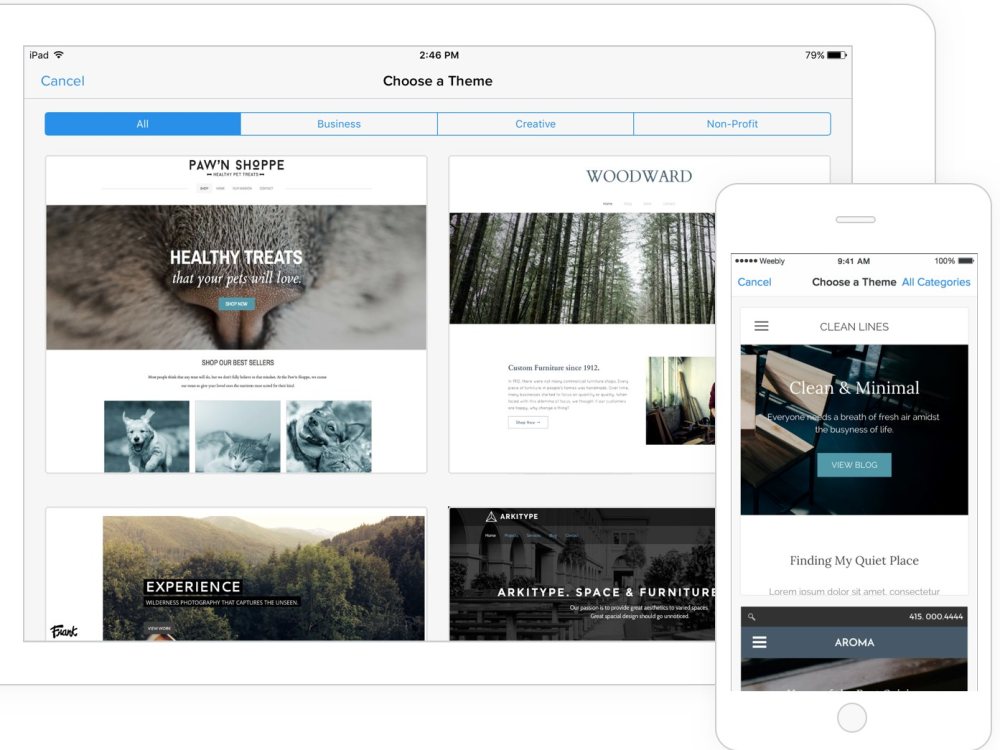Tap the Shop Our Best Sellers heading
Screen dimensions: 1000x750
[x=238, y=362]
